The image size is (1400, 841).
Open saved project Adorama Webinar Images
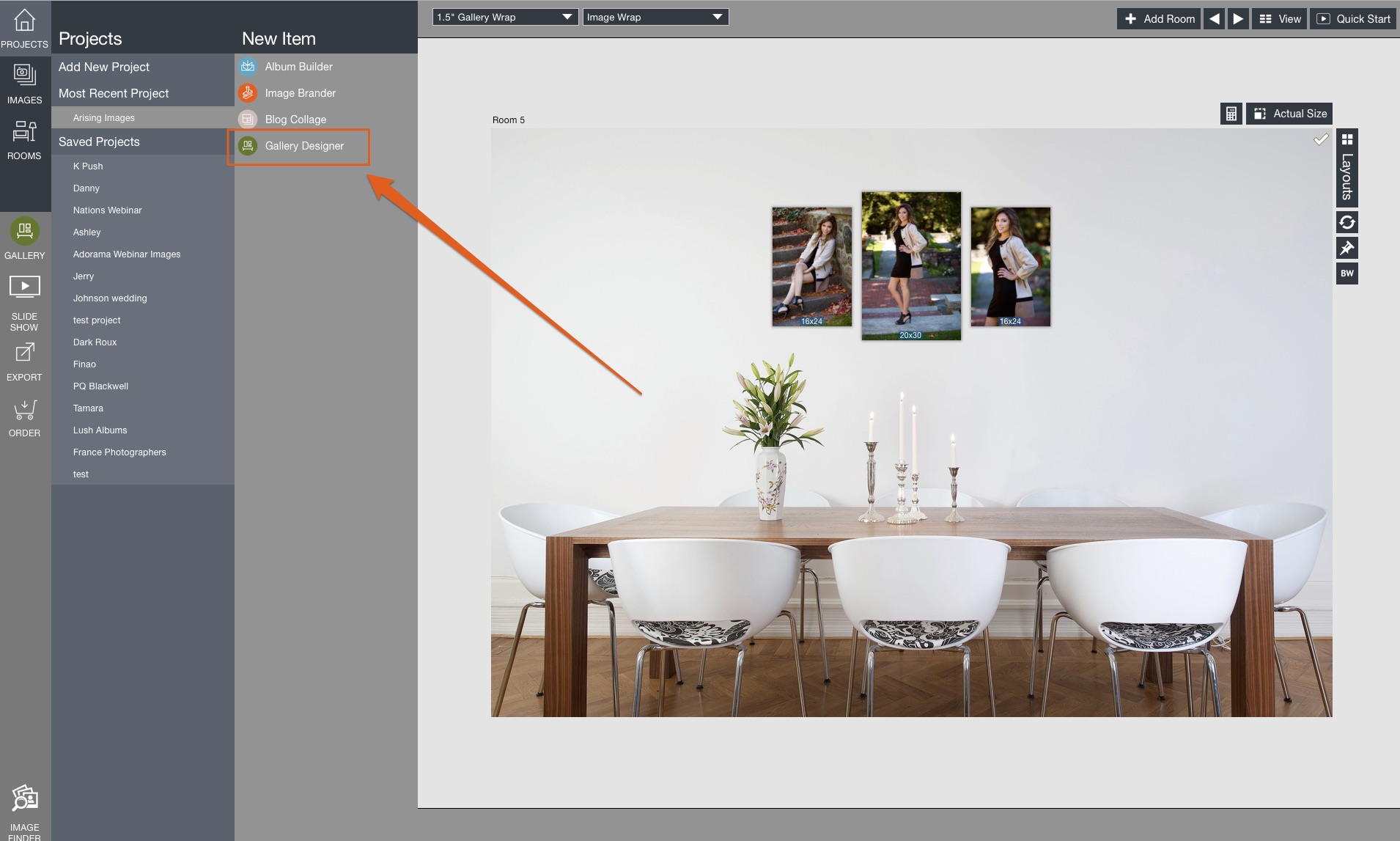click(142, 254)
